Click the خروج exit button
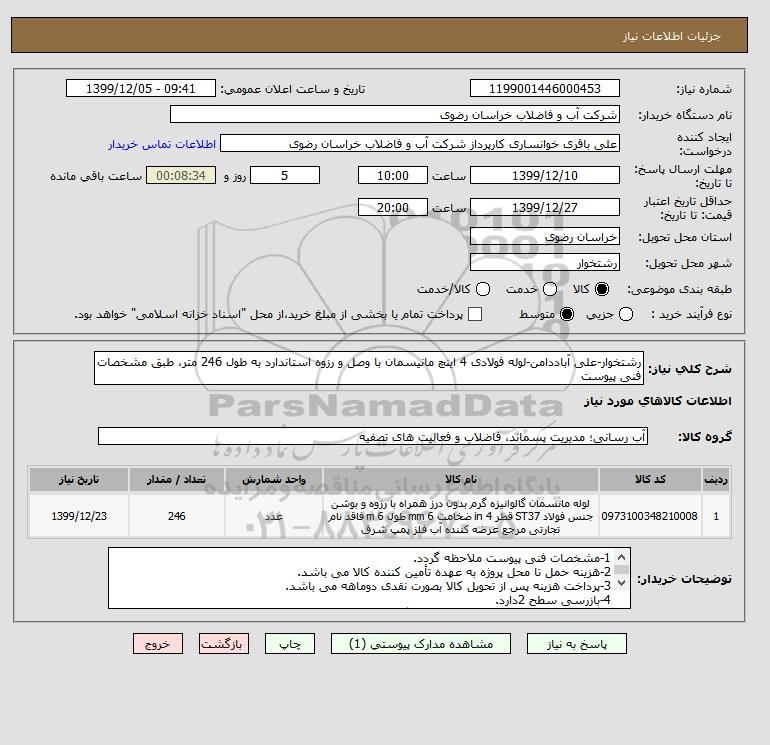Screen dimensions: 770x745 (158, 644)
